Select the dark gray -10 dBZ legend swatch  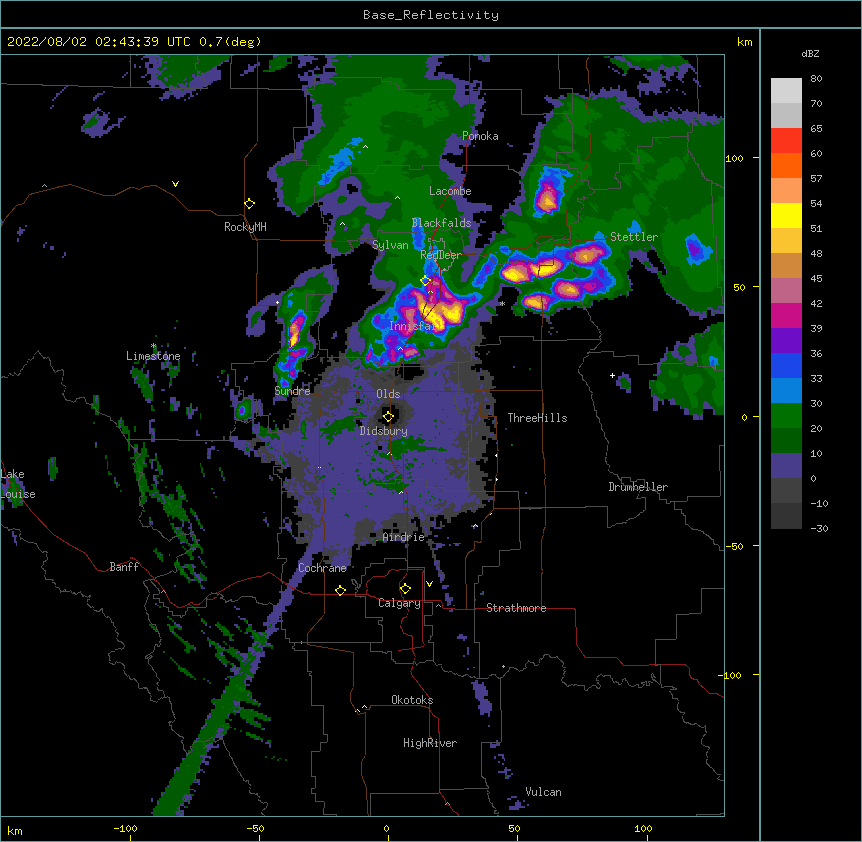click(x=786, y=516)
